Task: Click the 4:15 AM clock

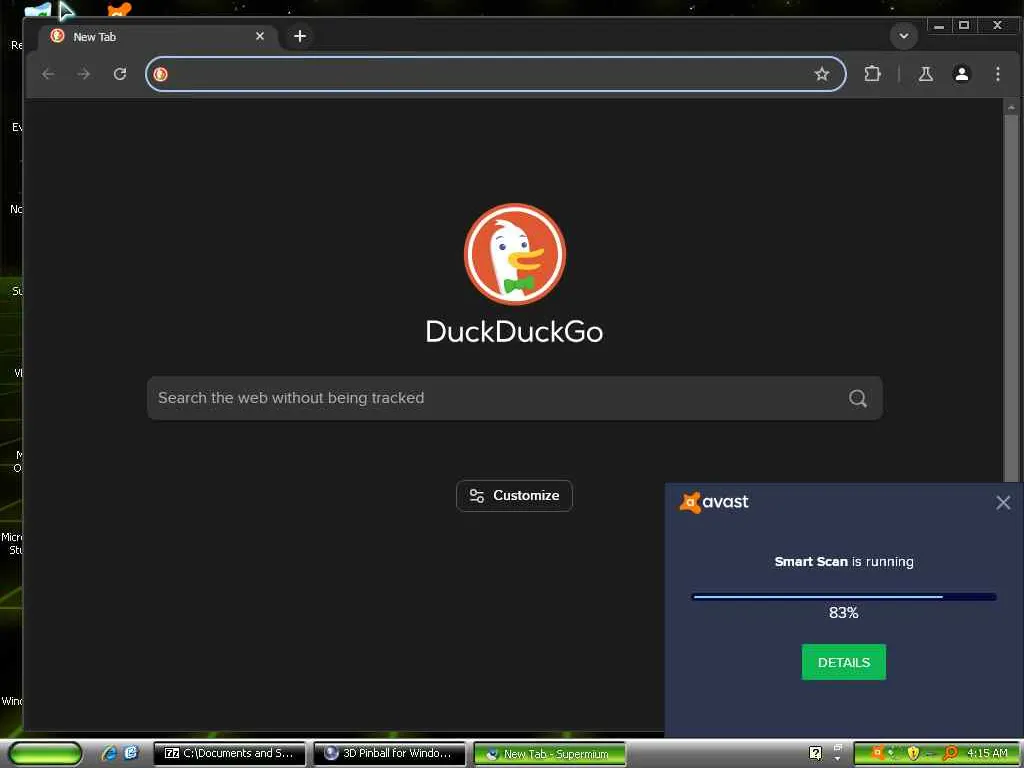Action: 987,754
